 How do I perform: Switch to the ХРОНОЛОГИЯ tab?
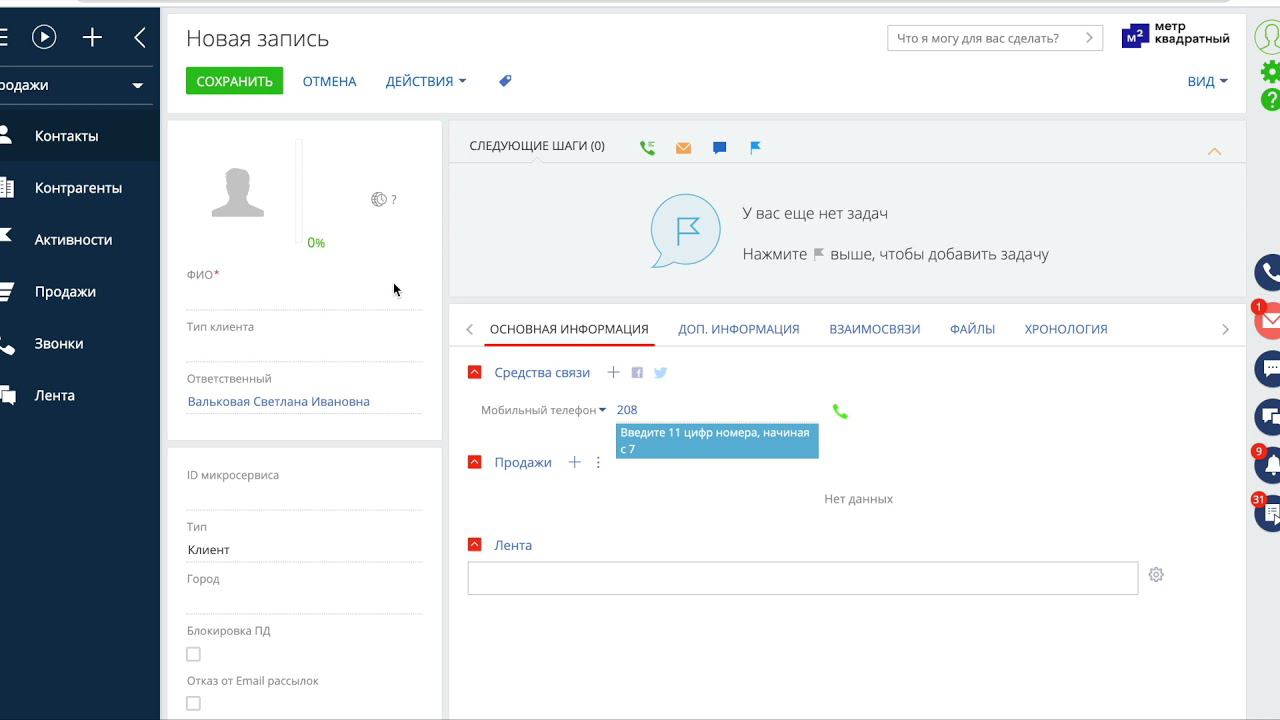click(x=1065, y=329)
